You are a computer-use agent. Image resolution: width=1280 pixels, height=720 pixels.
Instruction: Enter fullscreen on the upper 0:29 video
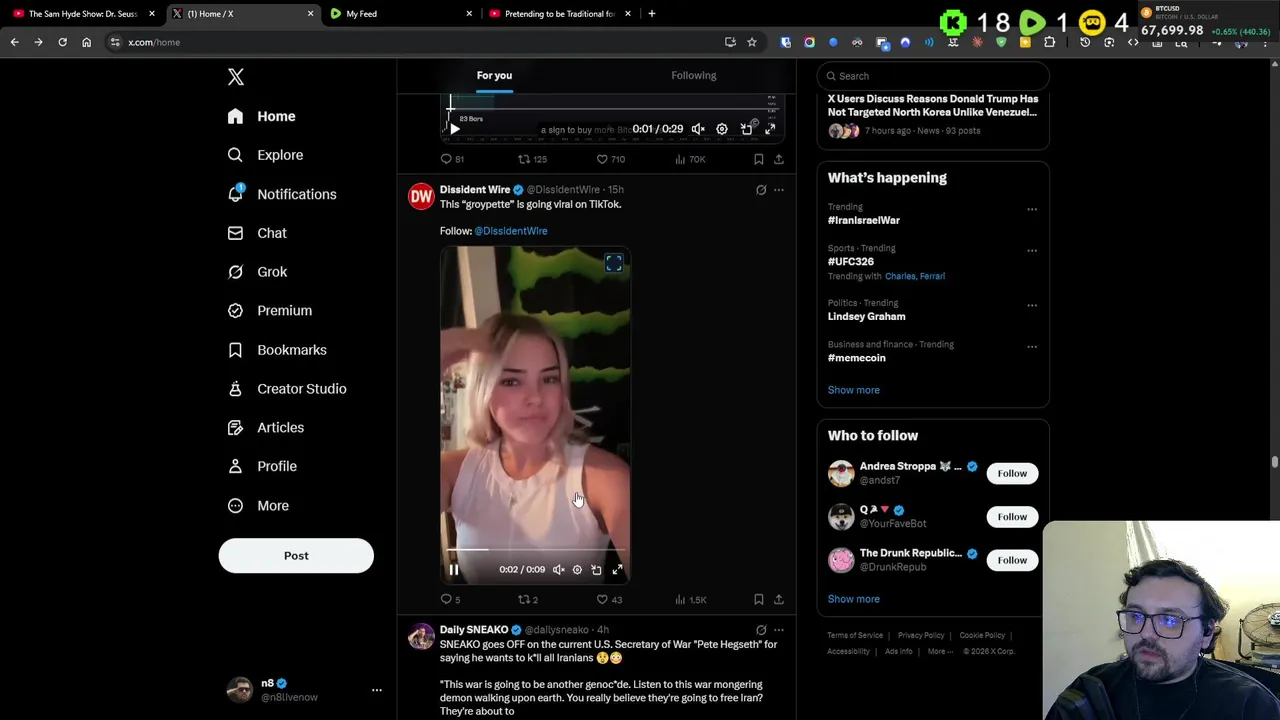point(770,129)
